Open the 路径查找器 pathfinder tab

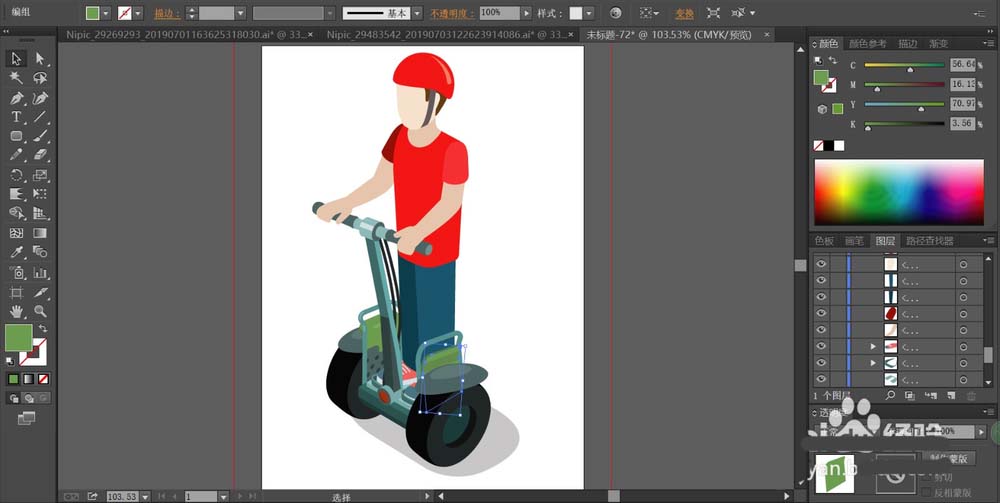tap(929, 241)
